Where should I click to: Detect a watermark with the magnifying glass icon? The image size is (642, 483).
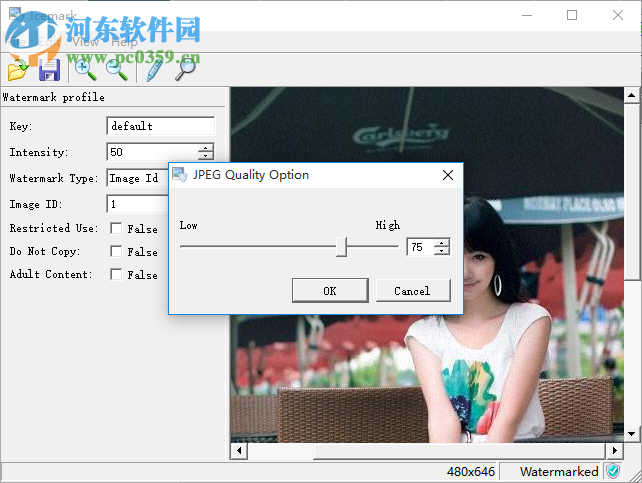(185, 70)
